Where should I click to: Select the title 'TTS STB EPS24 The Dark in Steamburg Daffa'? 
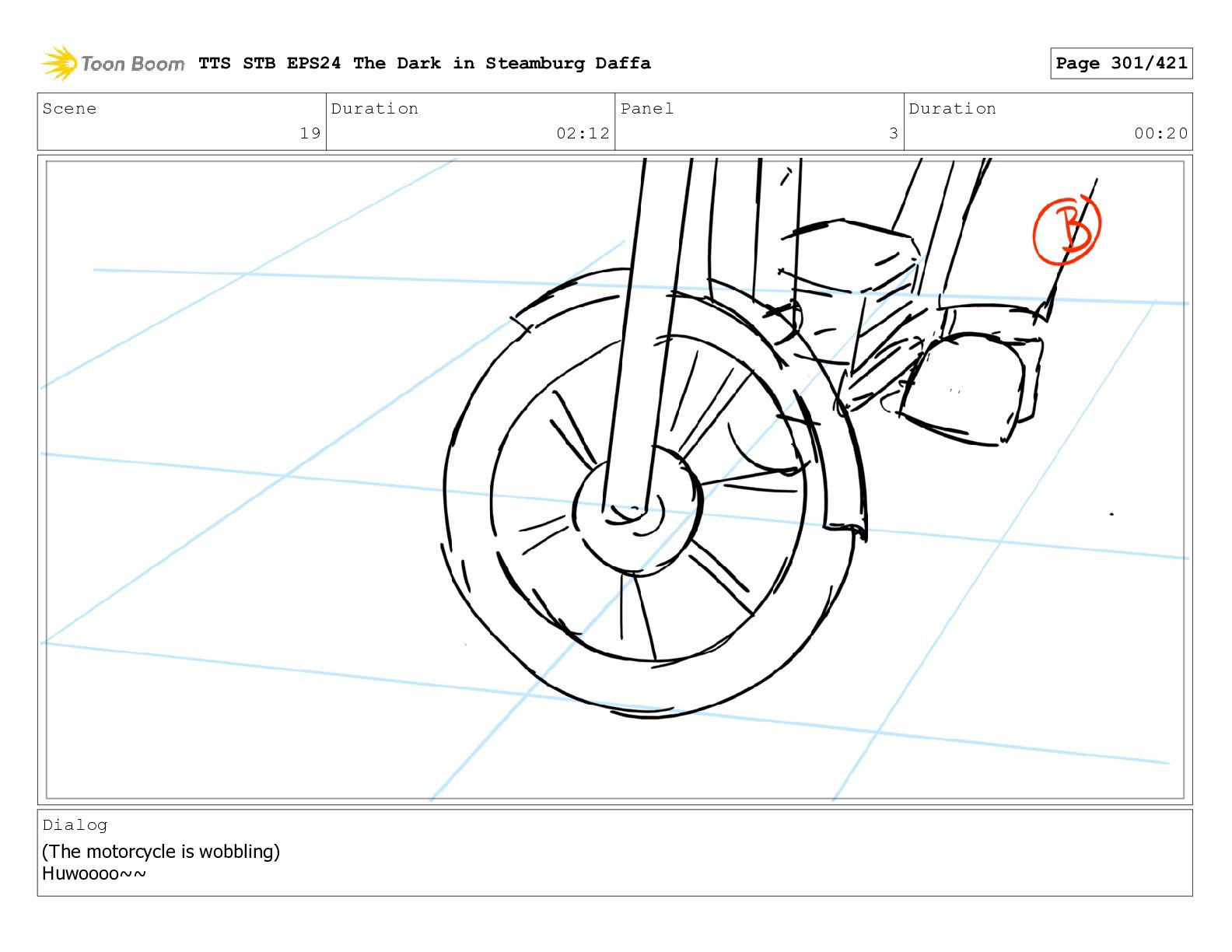click(425, 63)
